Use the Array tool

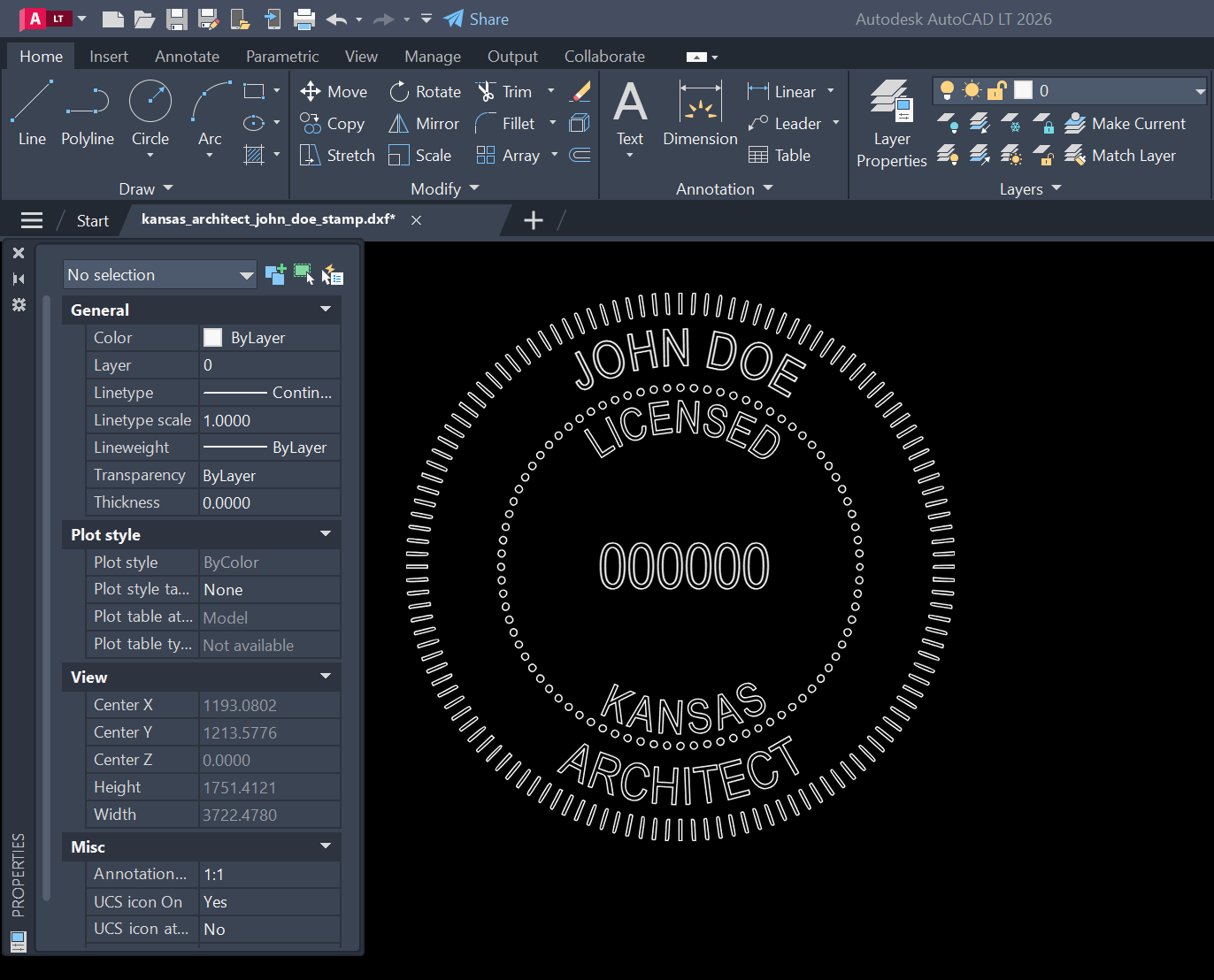click(x=508, y=156)
